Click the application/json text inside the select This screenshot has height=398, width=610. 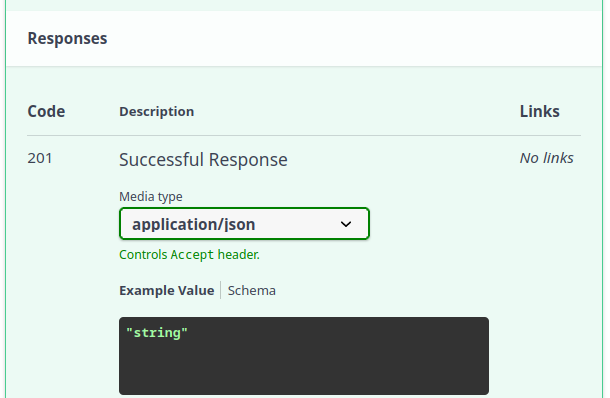pos(193,224)
